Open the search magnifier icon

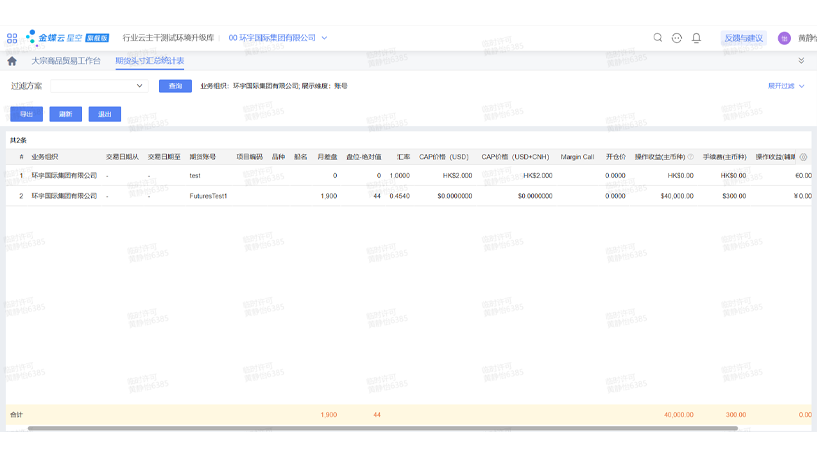point(658,38)
